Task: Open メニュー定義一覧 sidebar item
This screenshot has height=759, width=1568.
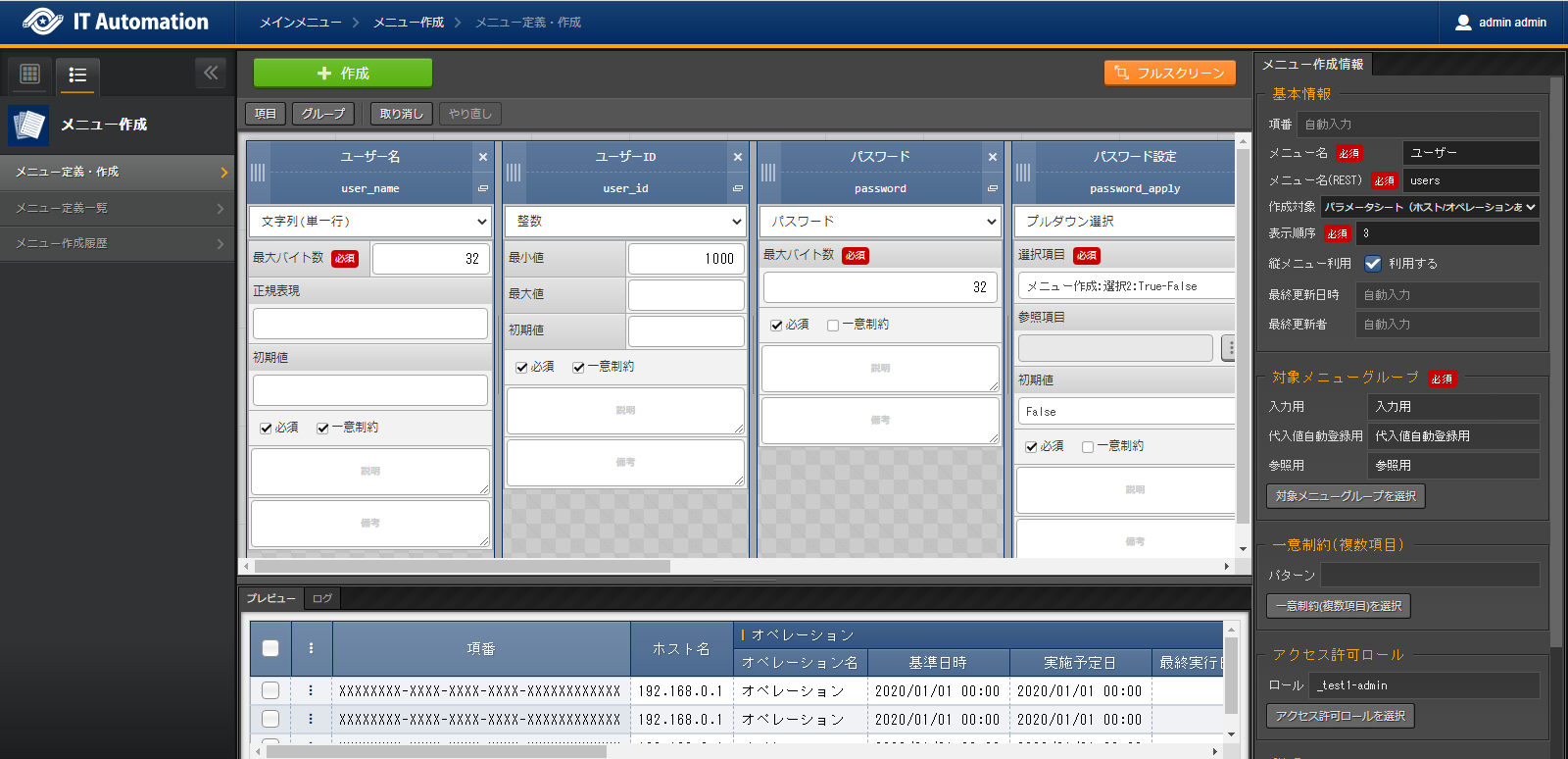Action: tap(118, 208)
